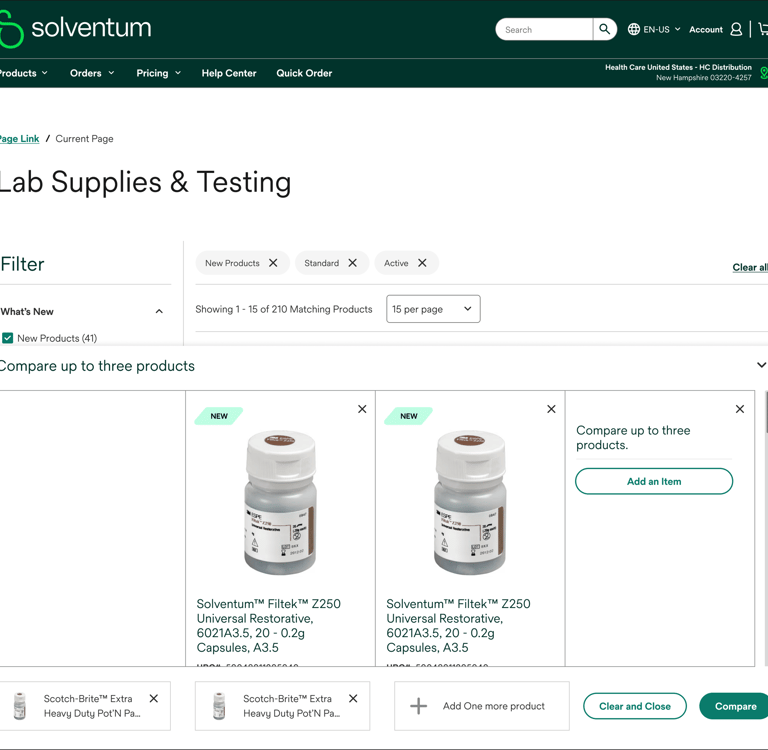Open the 15 per page dropdown

coord(433,309)
